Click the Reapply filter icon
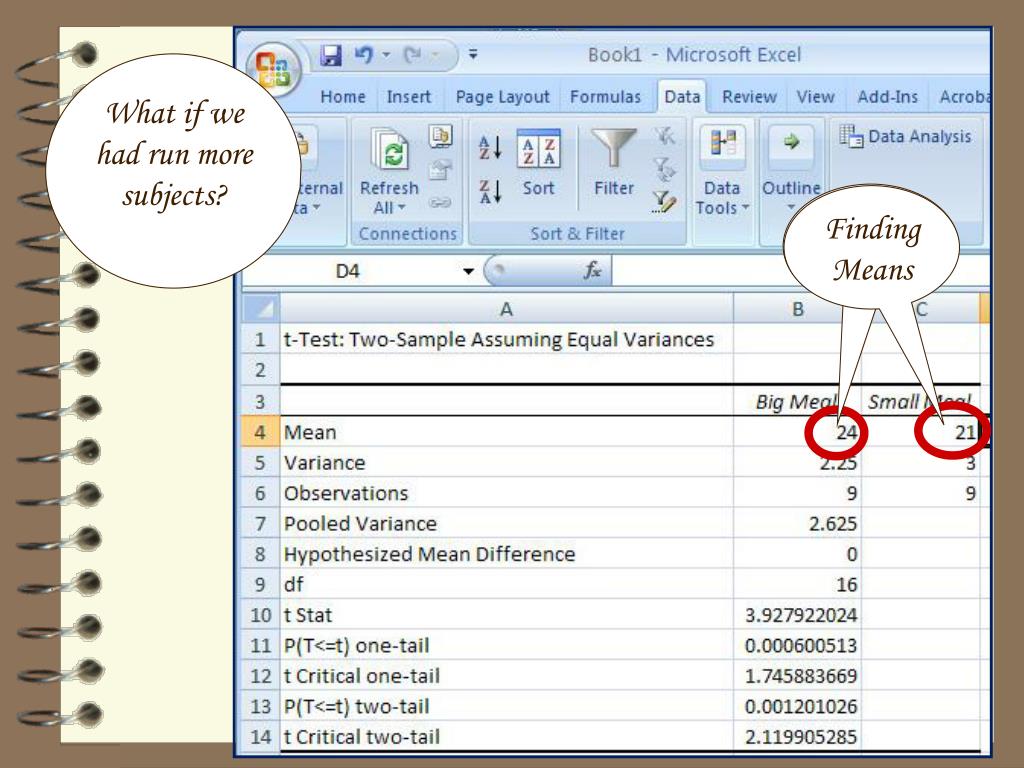Screen dimensions: 1024x768 point(665,169)
